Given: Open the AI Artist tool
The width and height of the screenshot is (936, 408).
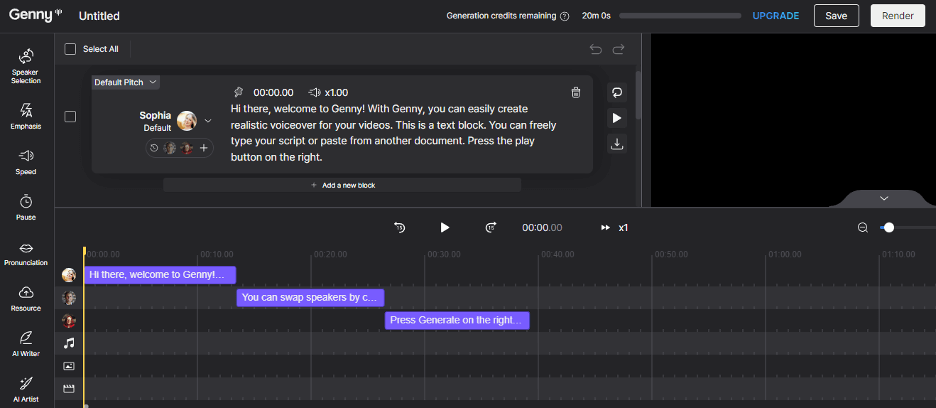Looking at the screenshot, I should click(26, 389).
